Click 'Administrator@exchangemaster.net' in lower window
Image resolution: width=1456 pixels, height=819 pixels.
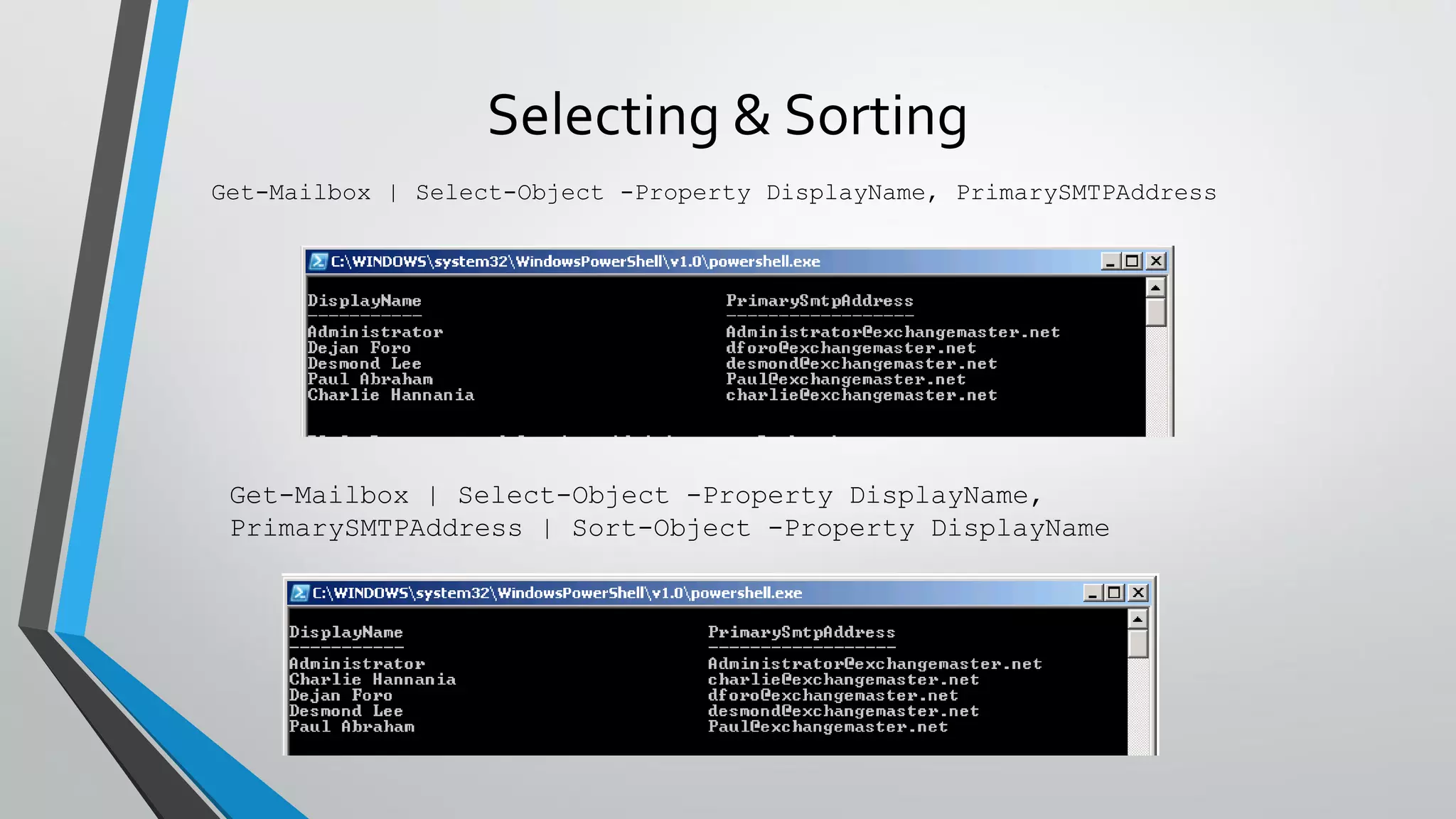pos(875,663)
